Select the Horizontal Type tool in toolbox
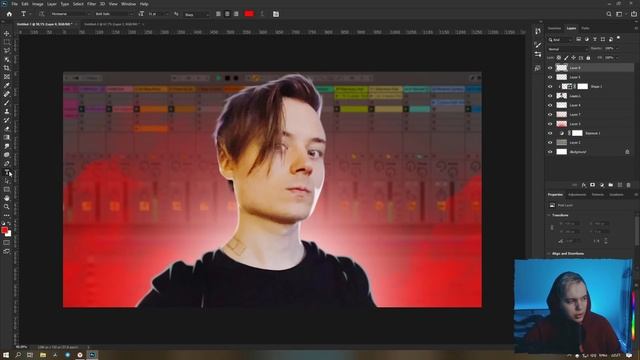 click(x=7, y=172)
